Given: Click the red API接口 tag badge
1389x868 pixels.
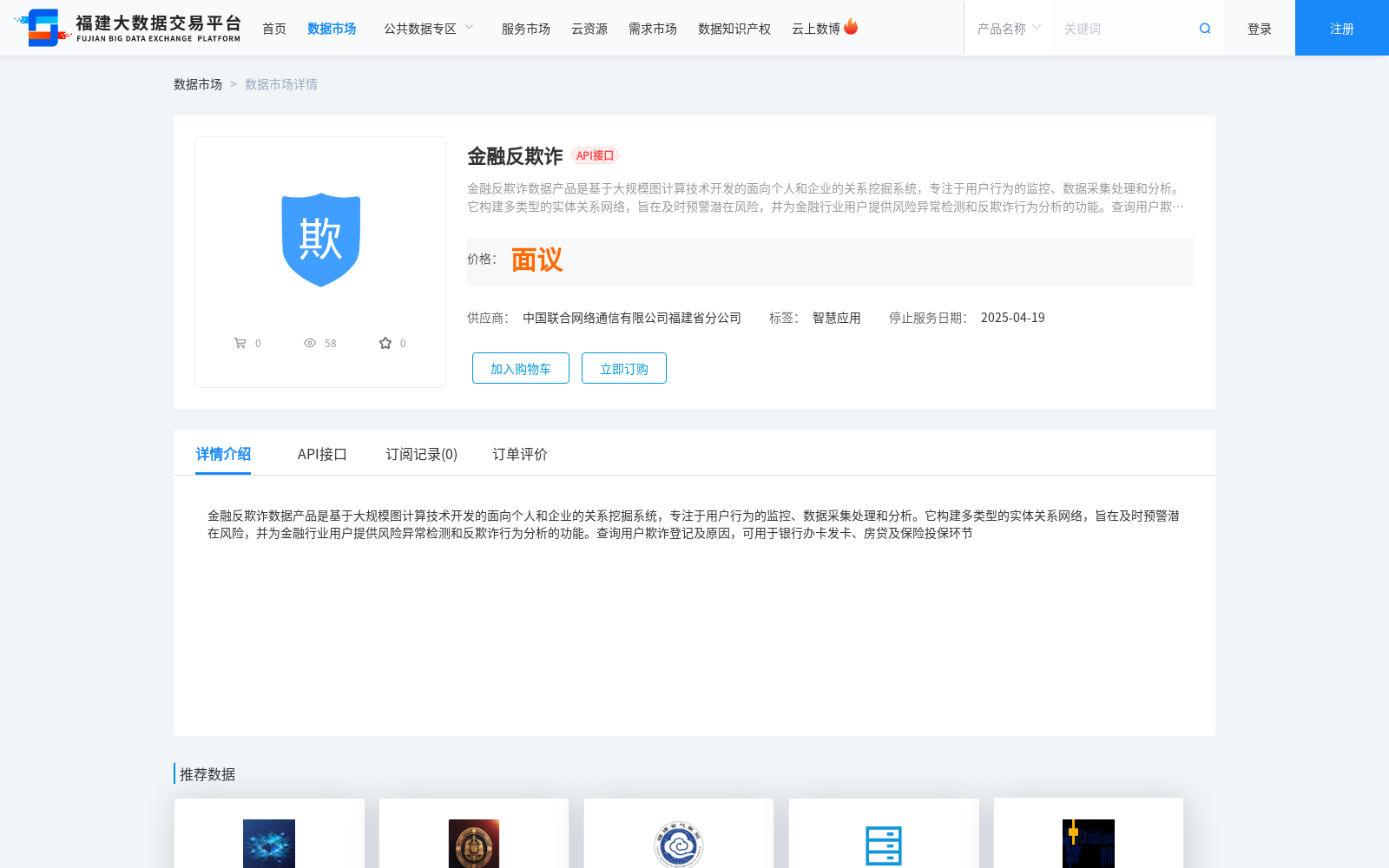Looking at the screenshot, I should click(x=595, y=155).
